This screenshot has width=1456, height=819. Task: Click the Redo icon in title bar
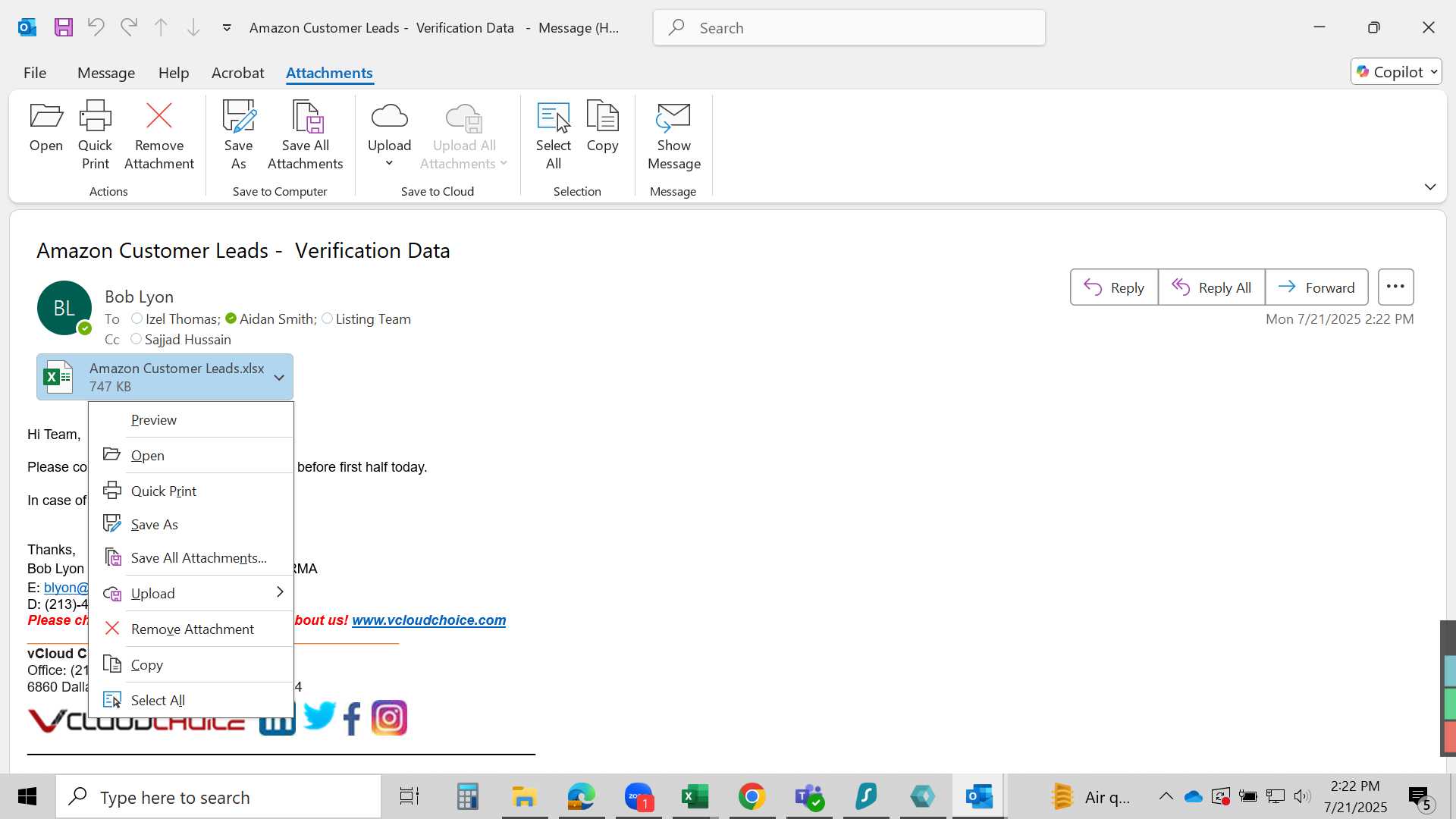coord(129,28)
